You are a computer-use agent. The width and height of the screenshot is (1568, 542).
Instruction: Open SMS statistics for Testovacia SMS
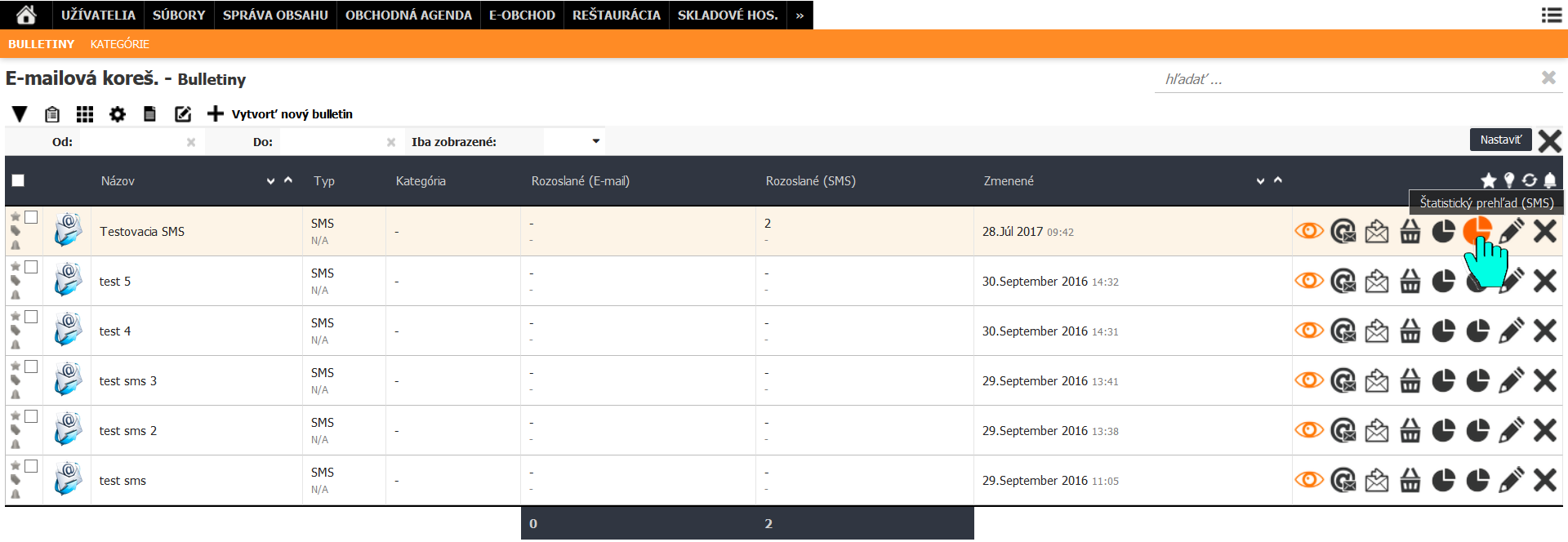point(1477,231)
